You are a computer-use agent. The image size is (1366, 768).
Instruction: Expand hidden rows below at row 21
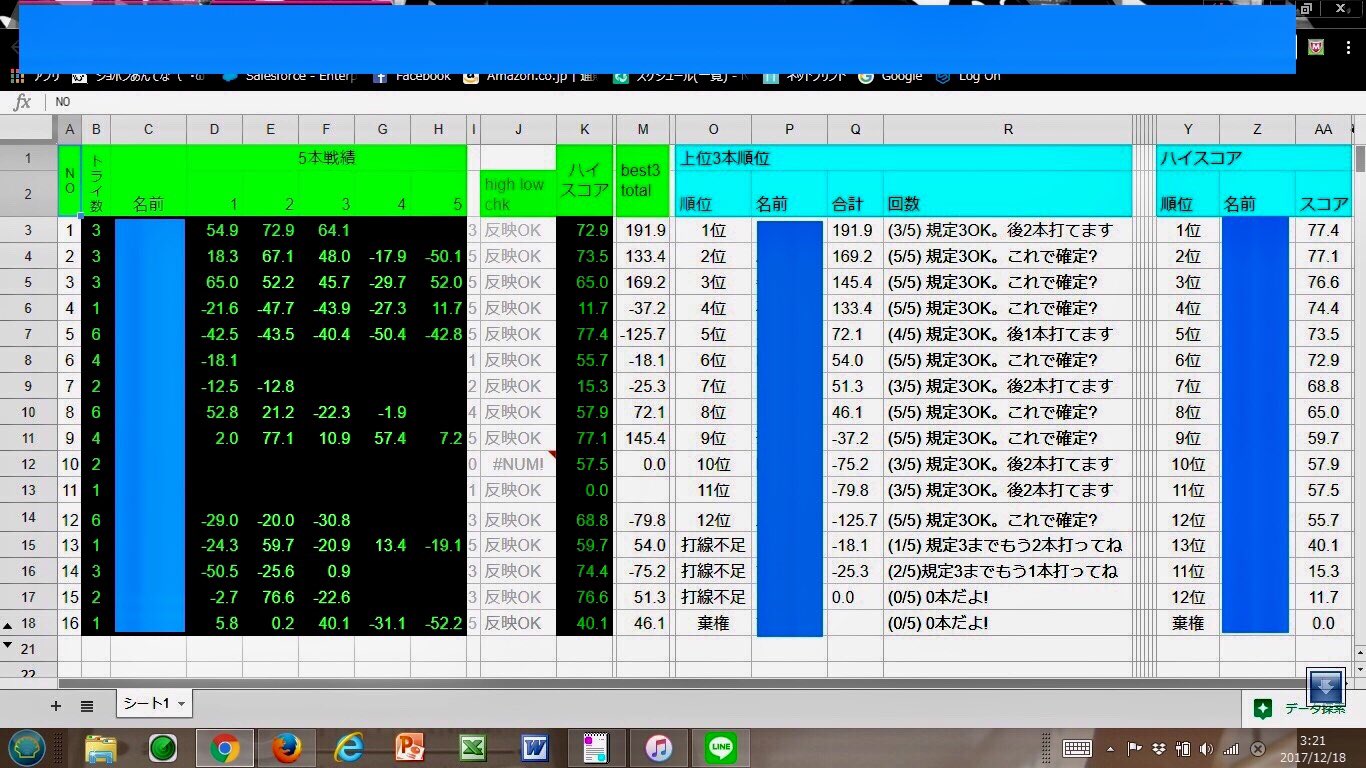click(x=8, y=646)
